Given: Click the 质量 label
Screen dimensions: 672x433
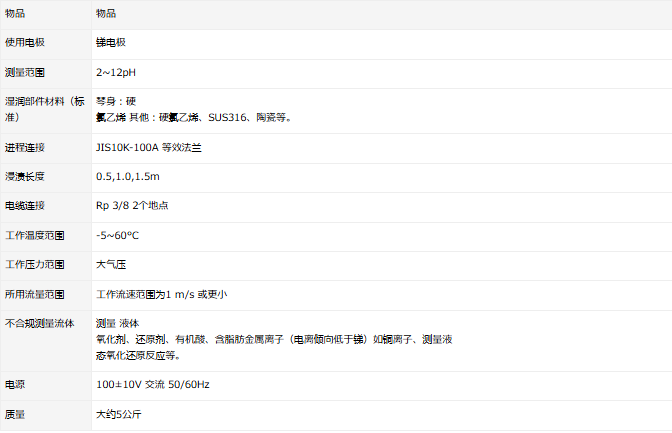Looking at the screenshot, I should pos(15,415).
